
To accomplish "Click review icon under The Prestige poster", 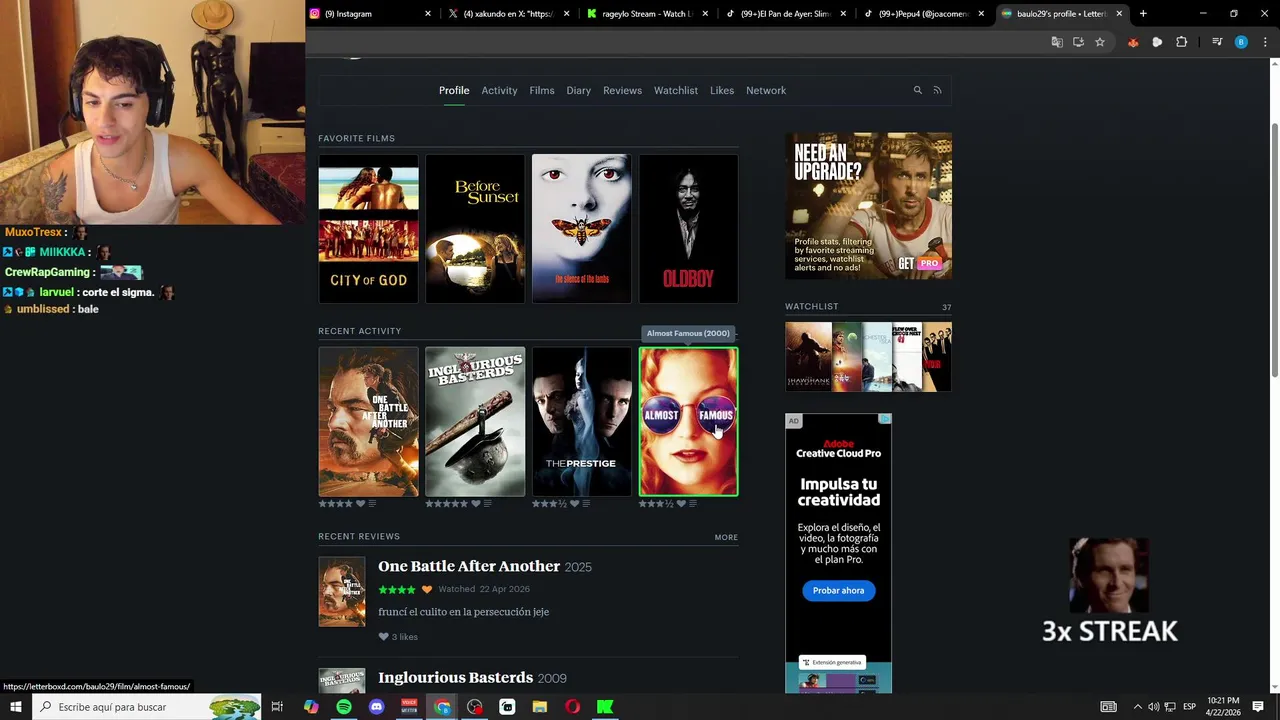I will pyautogui.click(x=586, y=504).
